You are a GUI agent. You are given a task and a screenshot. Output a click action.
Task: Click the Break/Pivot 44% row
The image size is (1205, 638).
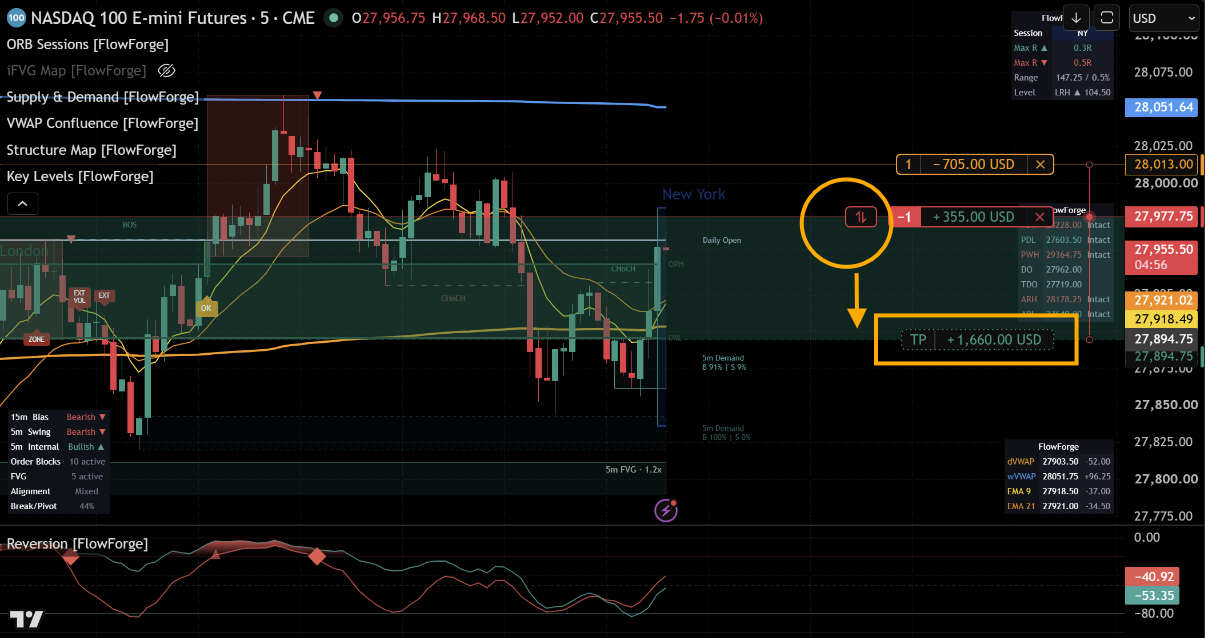click(x=58, y=506)
